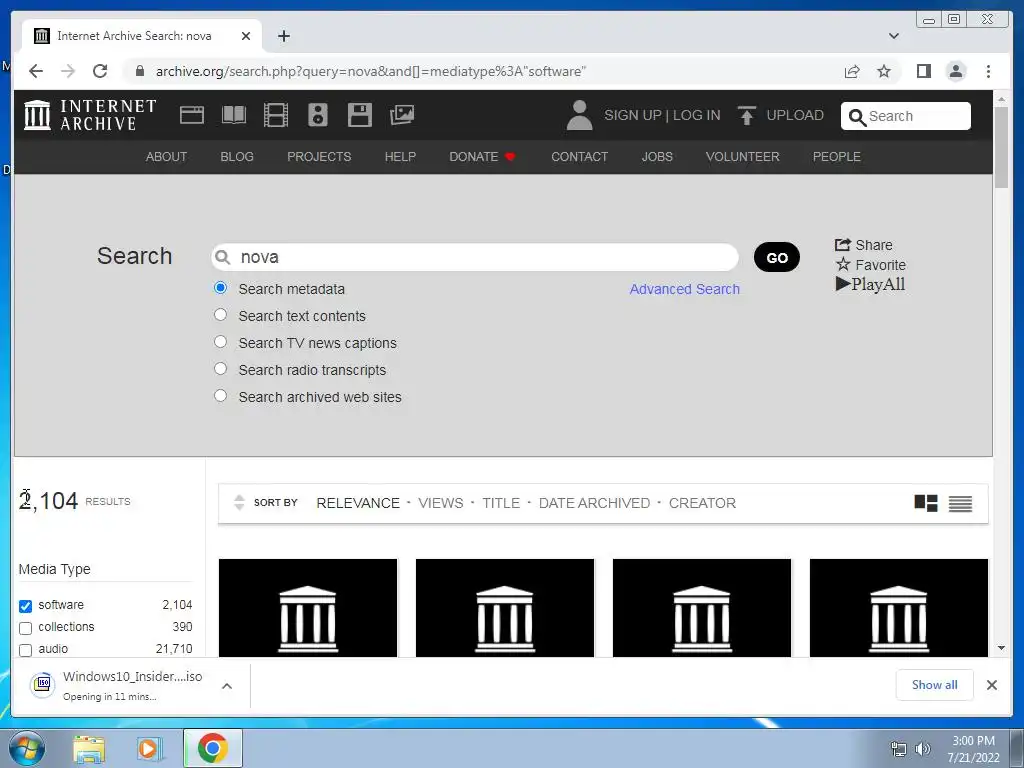
Task: Check the audio media type filter
Action: pyautogui.click(x=25, y=650)
